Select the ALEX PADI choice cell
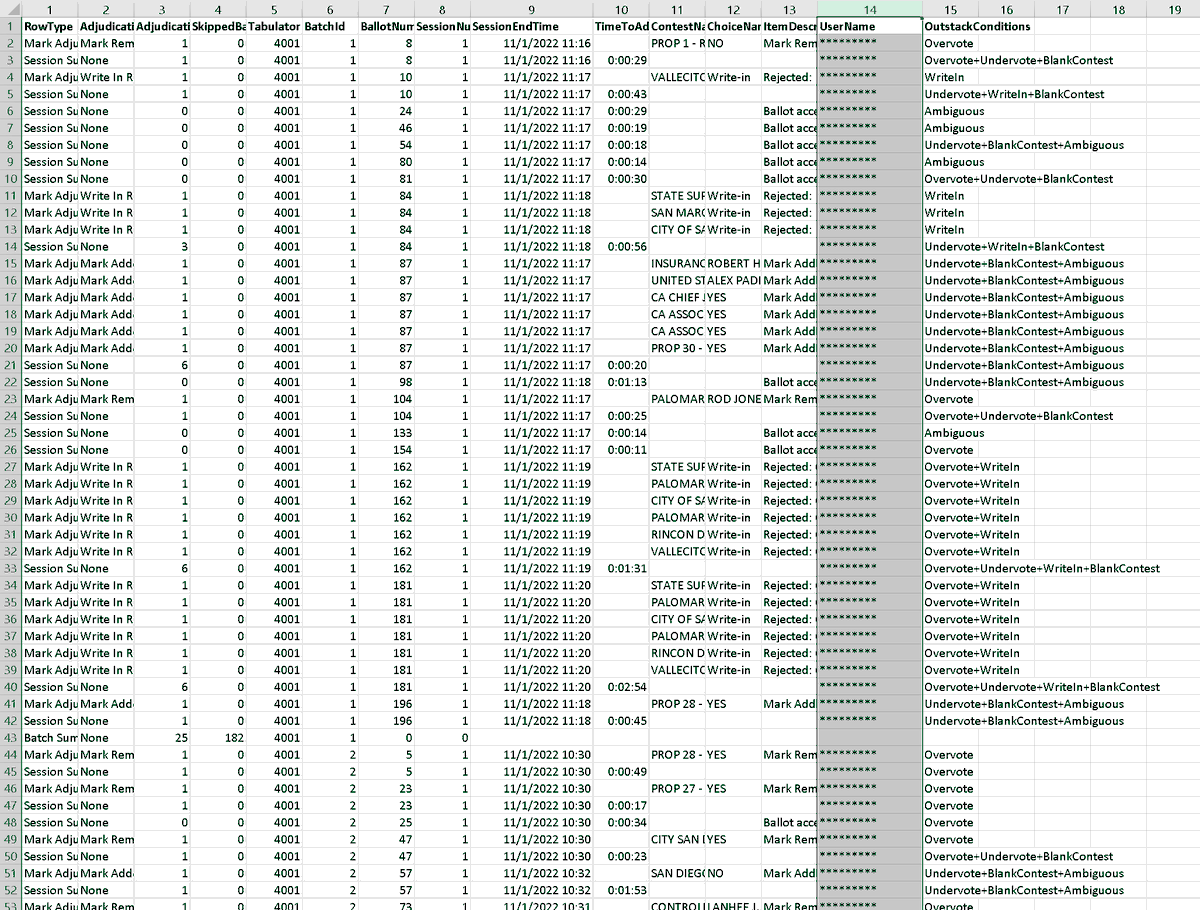 click(733, 281)
